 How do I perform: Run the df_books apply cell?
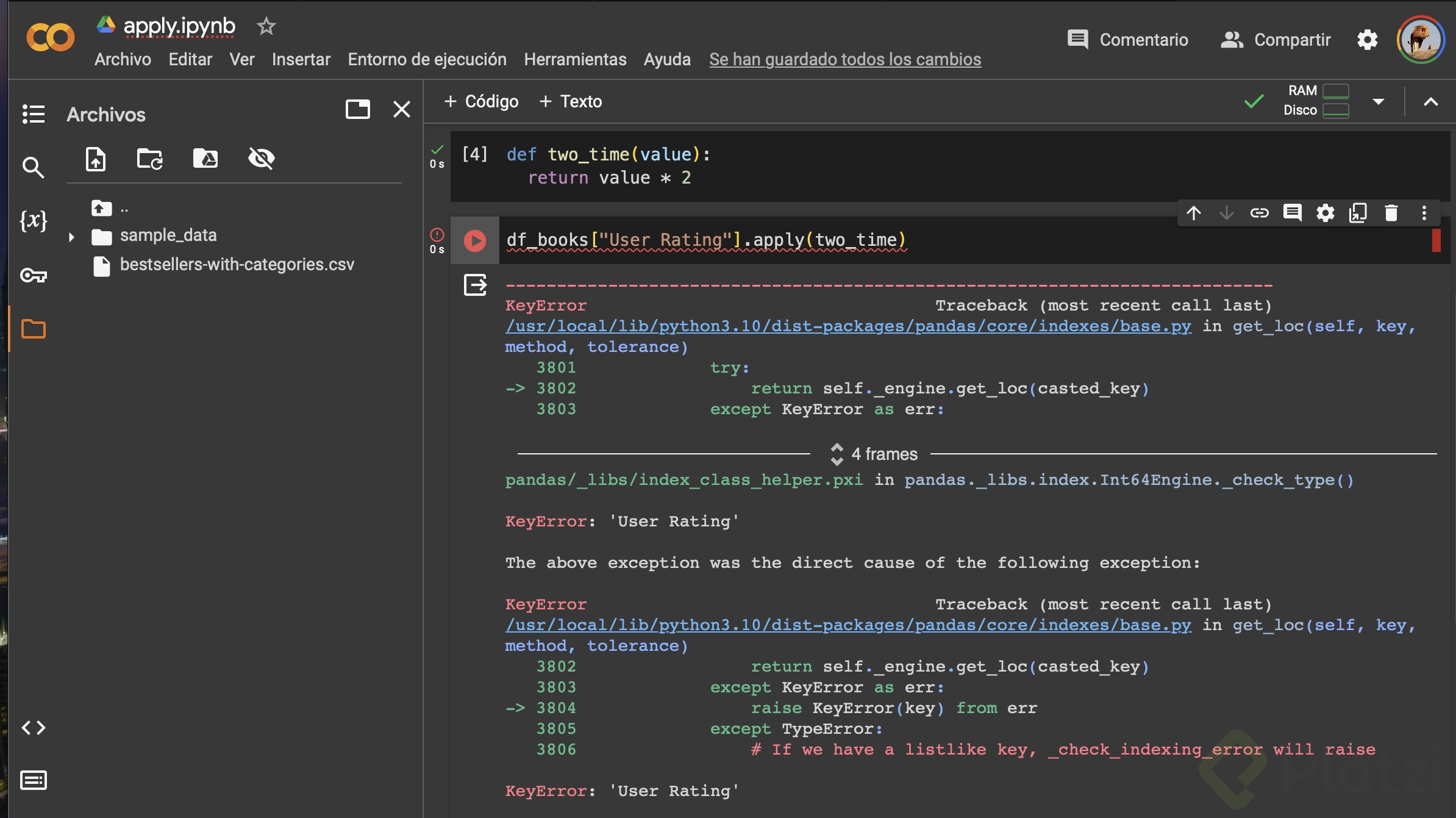(474, 240)
